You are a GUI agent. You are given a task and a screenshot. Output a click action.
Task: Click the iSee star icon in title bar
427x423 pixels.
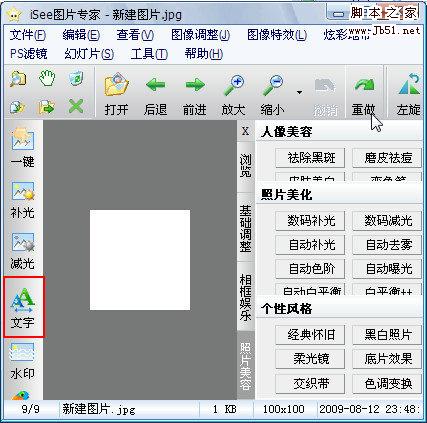click(13, 14)
